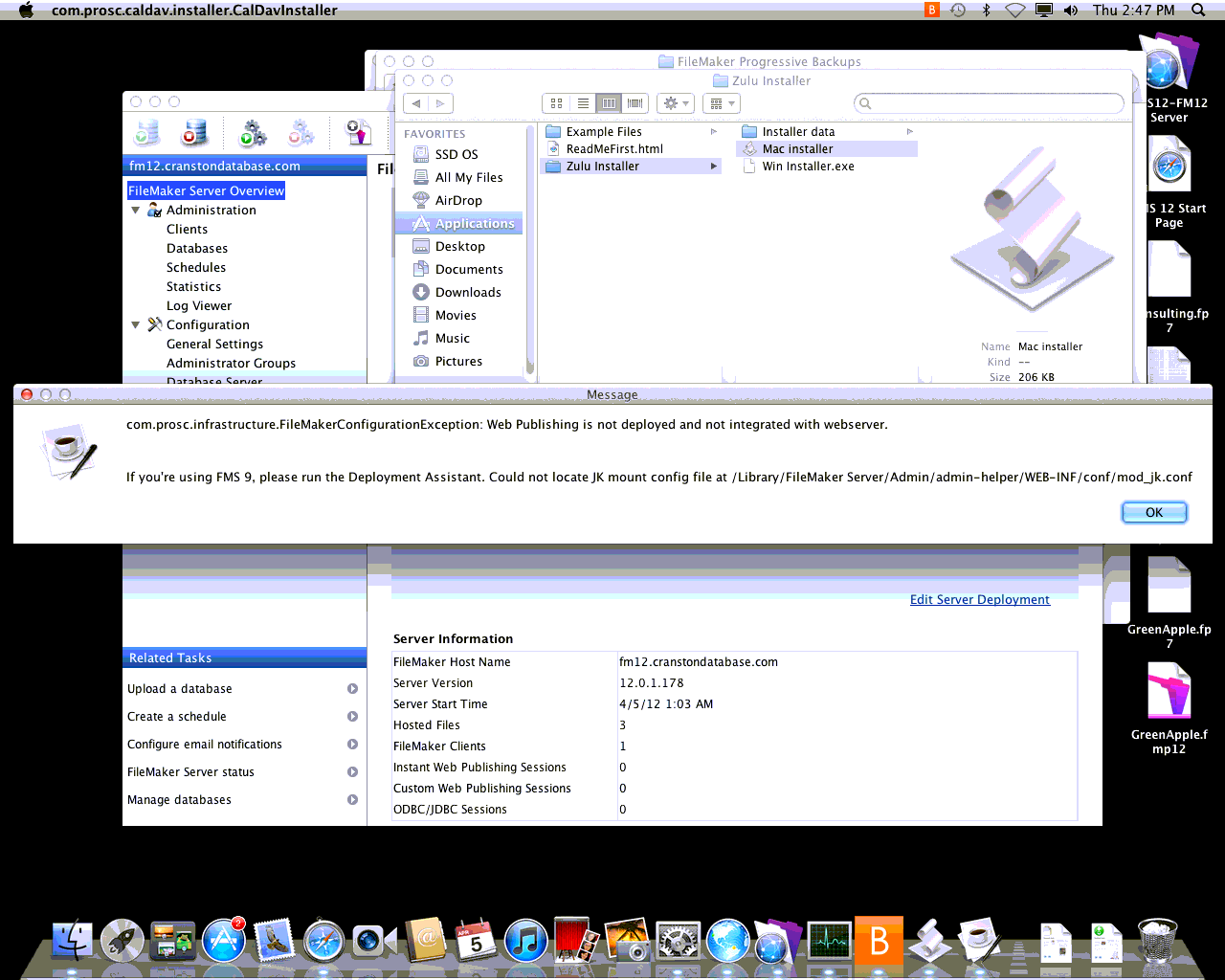Select Statistics in the admin tree
The width and height of the screenshot is (1225, 980).
[x=193, y=287]
